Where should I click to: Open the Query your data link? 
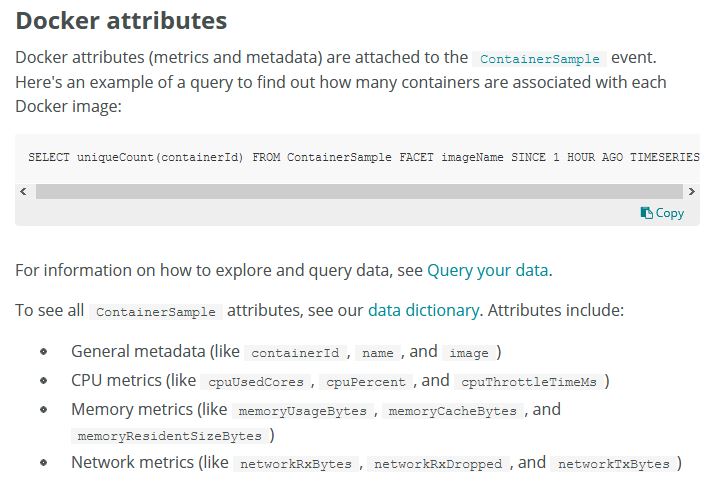(488, 270)
